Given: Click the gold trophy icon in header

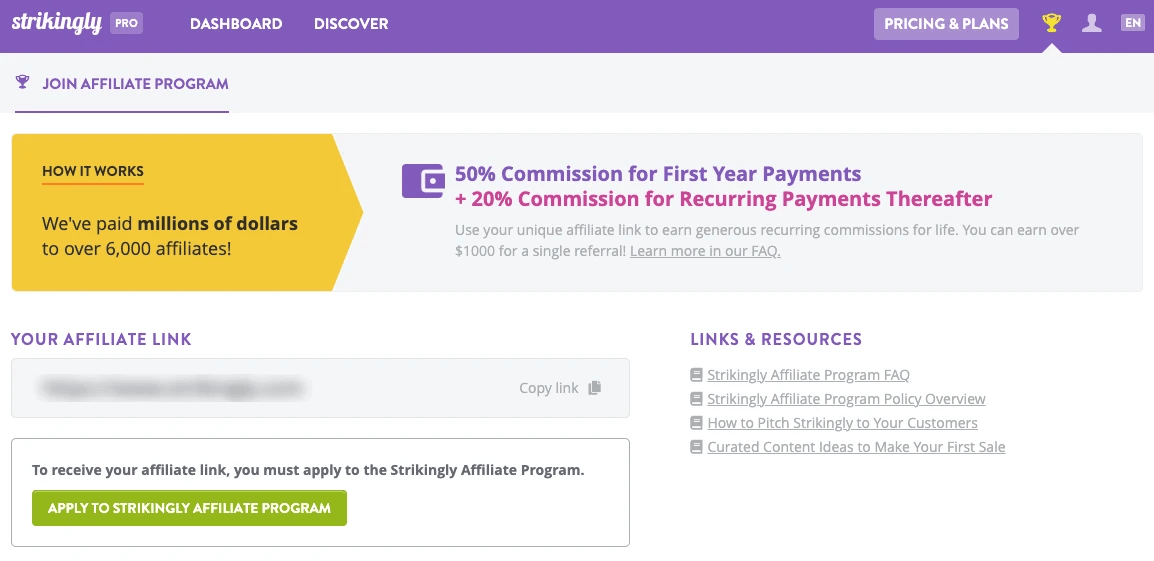Looking at the screenshot, I should click(x=1051, y=22).
